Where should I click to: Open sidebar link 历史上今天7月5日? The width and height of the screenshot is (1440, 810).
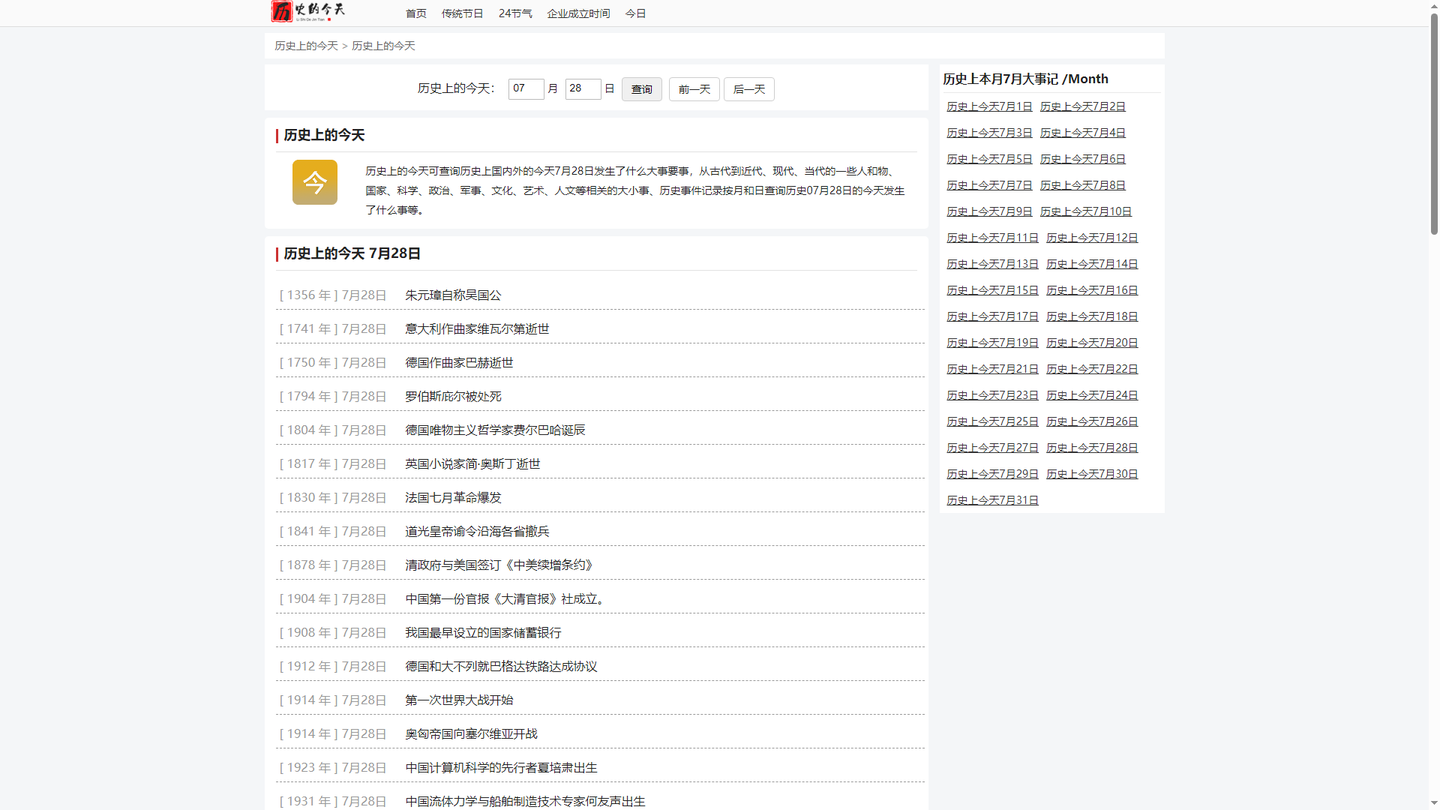(x=989, y=159)
